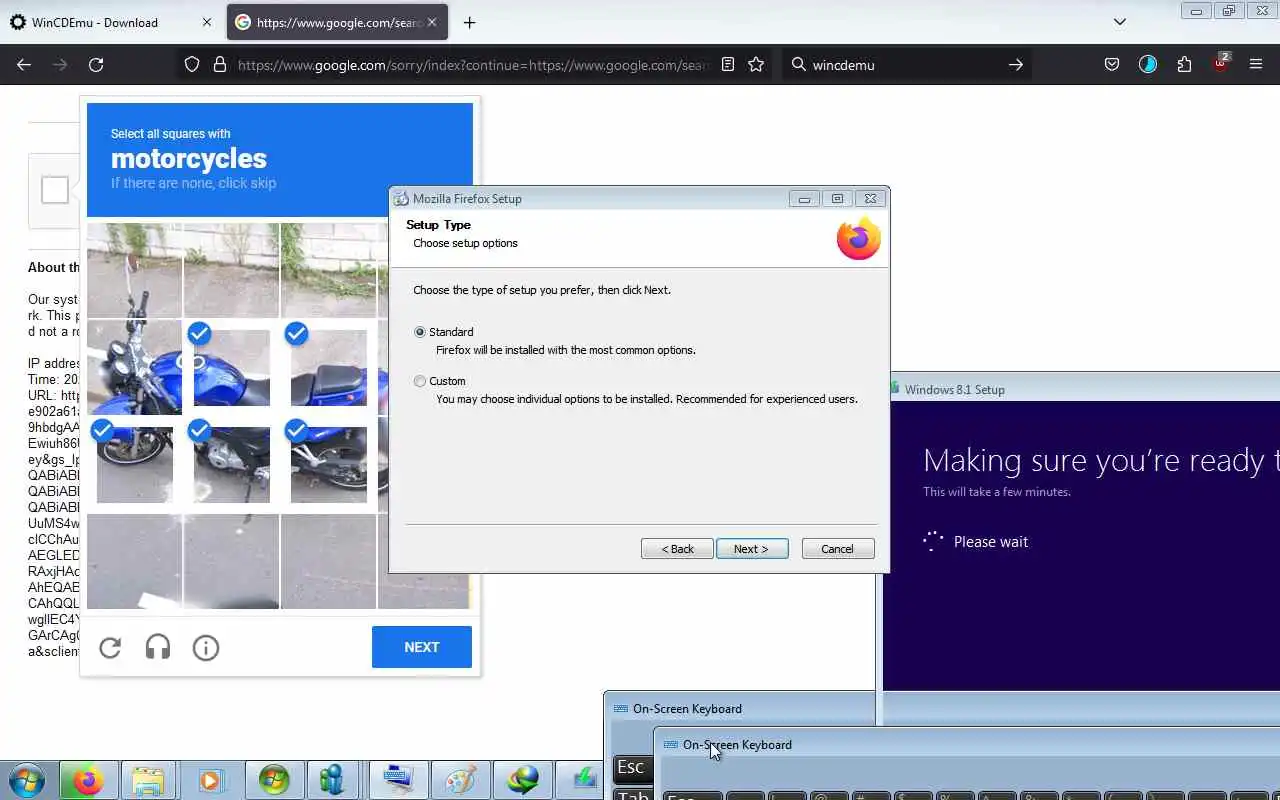
Task: Open the two-people messenger taskbar icon
Action: click(335, 780)
